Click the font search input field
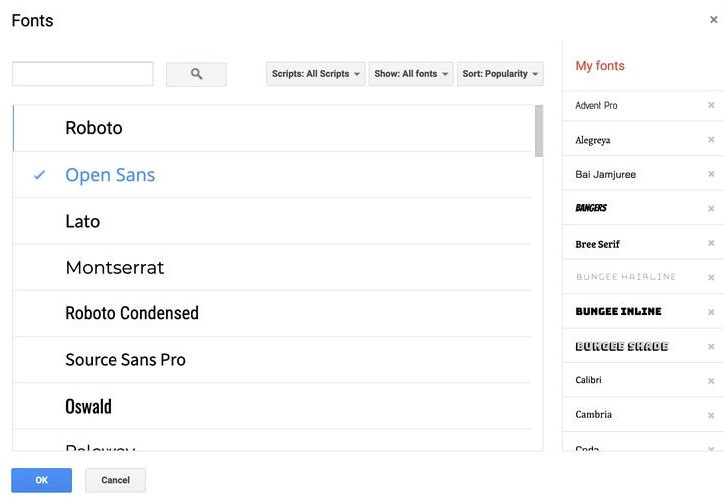The width and height of the screenshot is (724, 498). [x=83, y=74]
